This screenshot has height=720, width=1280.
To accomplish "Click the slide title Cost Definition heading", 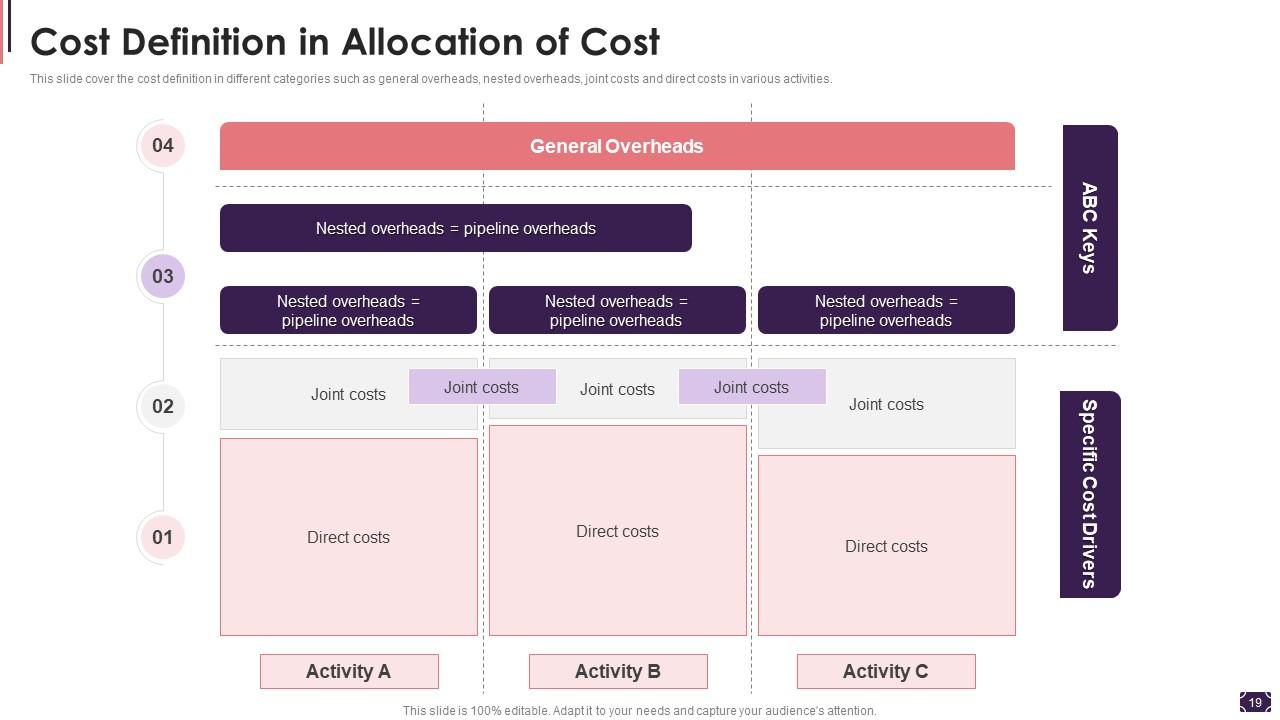I will tap(345, 42).
